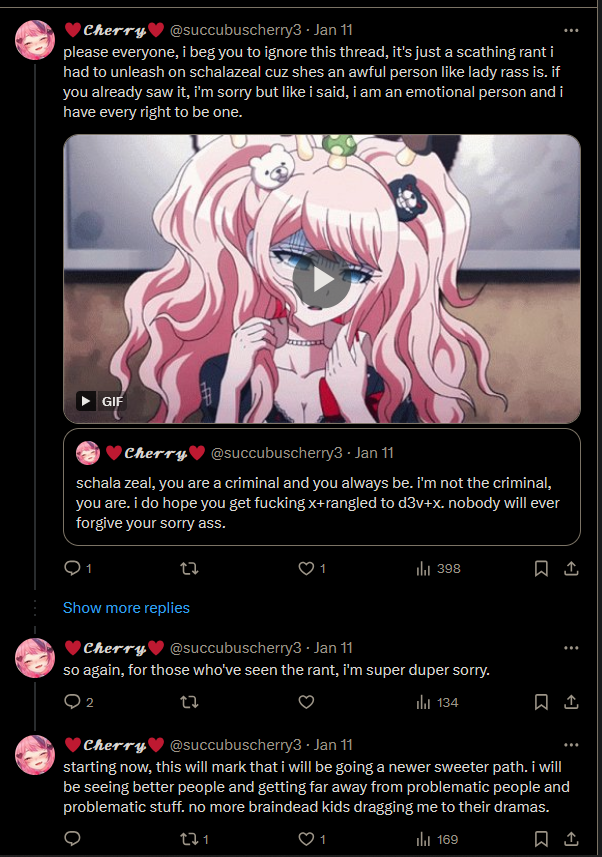This screenshot has height=857, width=602.
Task: Retweet the 'sweeter path' tweet
Action: click(194, 839)
